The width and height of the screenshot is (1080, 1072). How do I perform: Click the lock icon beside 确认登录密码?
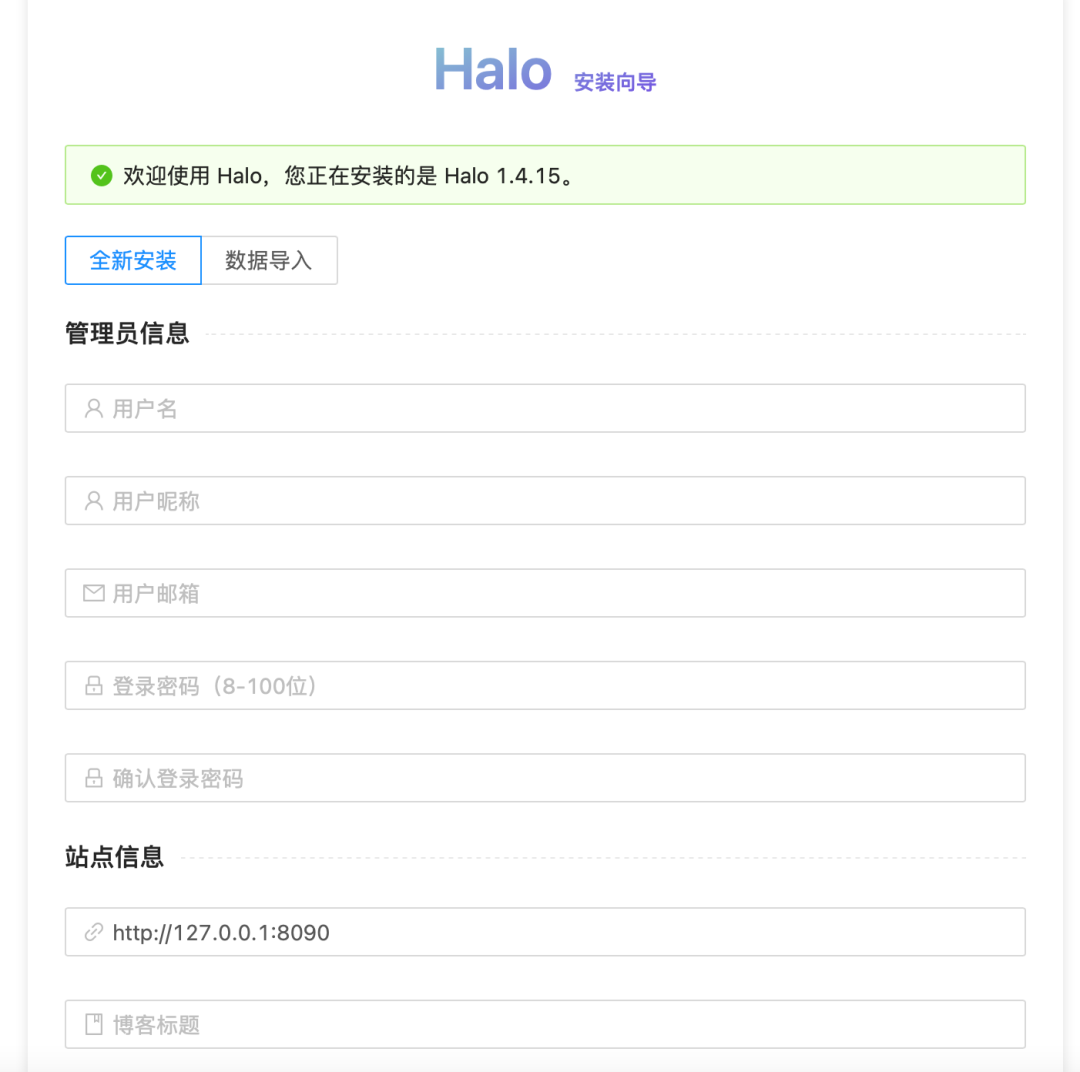click(93, 777)
